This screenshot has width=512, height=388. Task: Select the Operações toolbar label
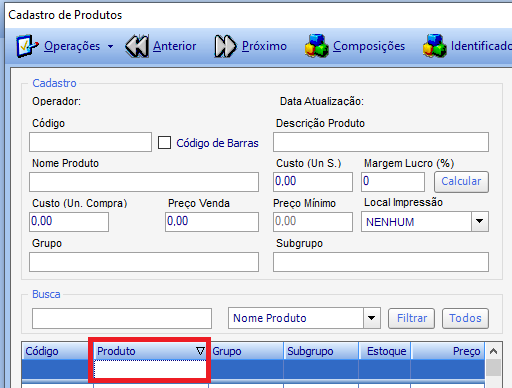click(72, 46)
